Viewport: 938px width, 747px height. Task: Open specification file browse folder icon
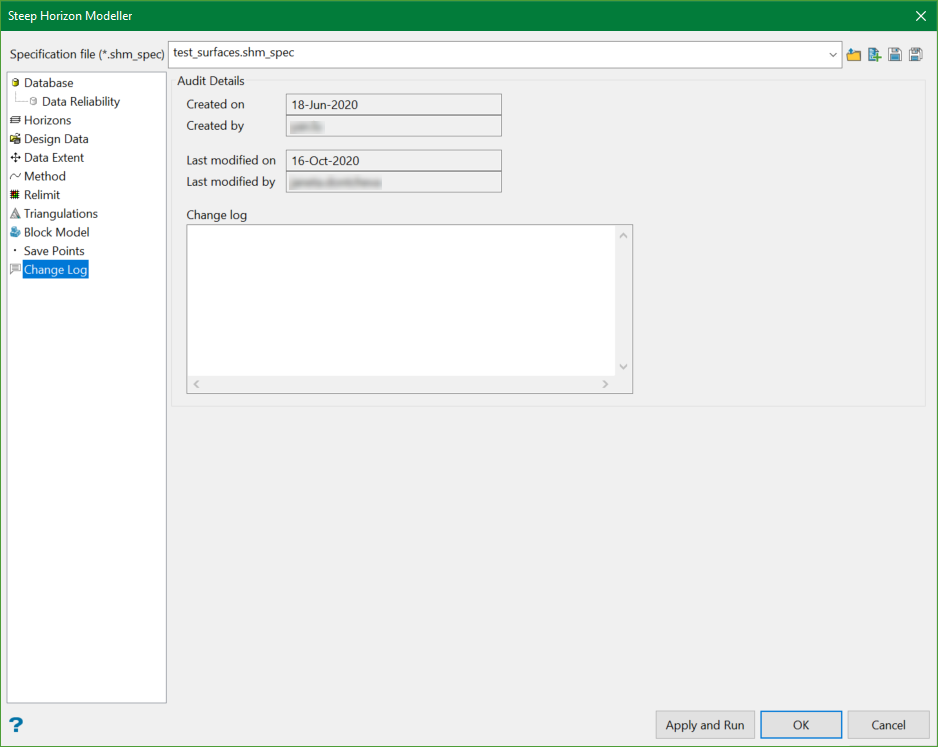[x=853, y=55]
